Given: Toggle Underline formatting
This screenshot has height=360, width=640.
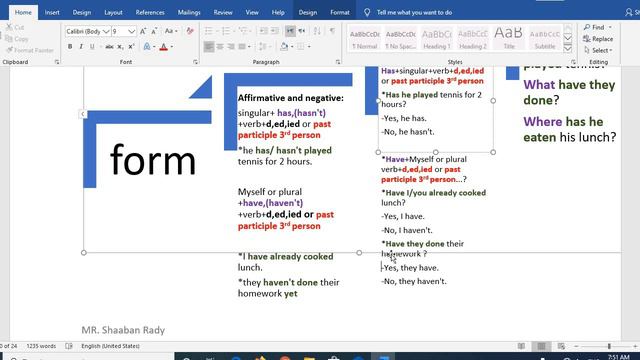Looking at the screenshot, I should point(92,47).
